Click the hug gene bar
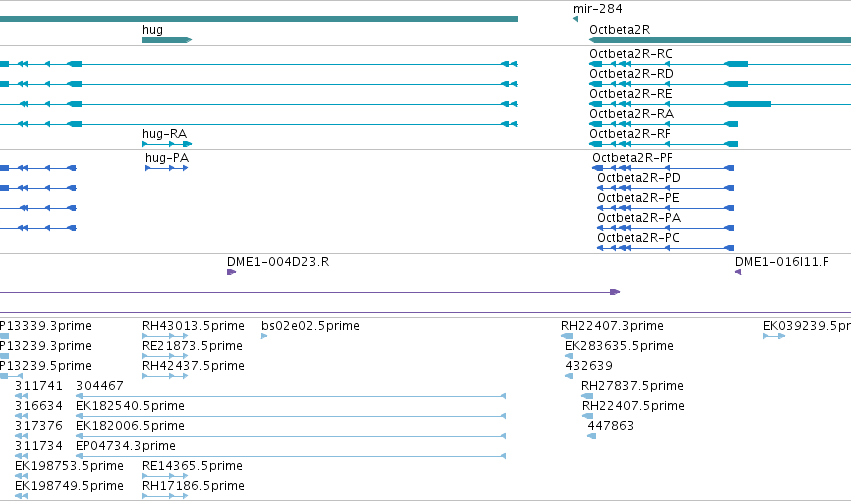Image resolution: width=851 pixels, height=501 pixels. coord(167,40)
